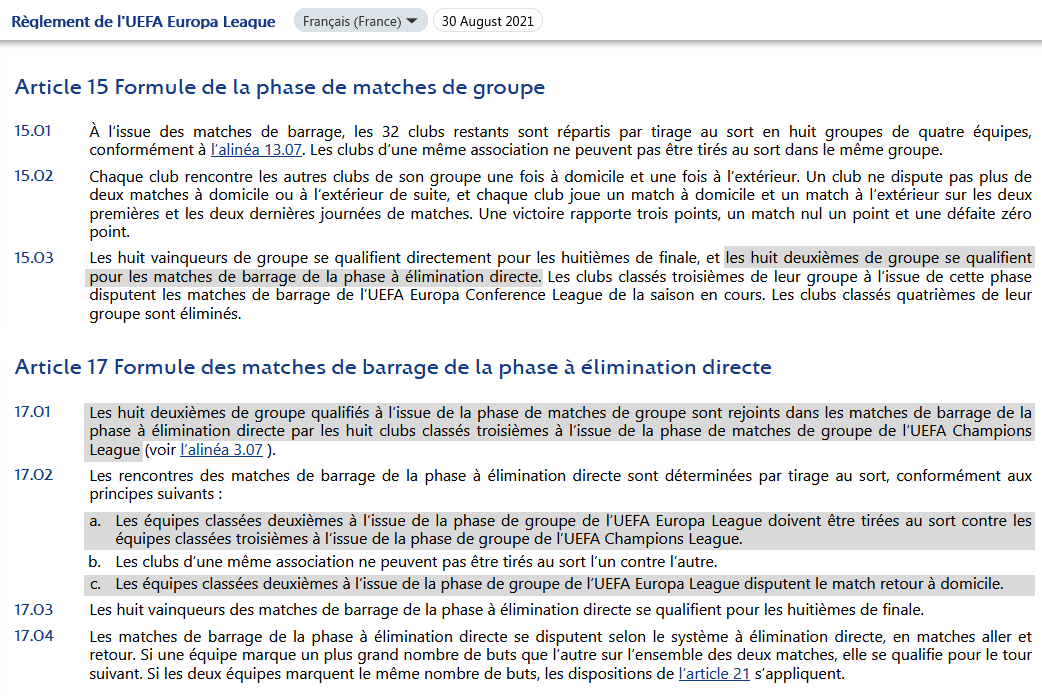Open the Français (France) language dropdown

(x=360, y=21)
